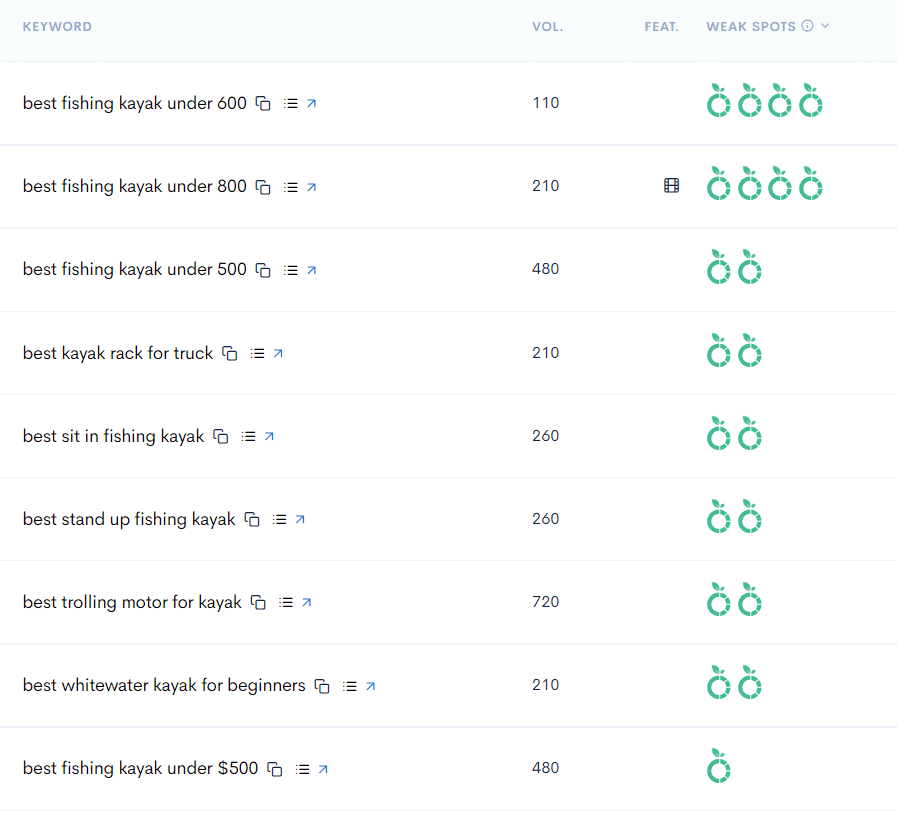Click fourth weak spot fruit for "under 800" row
Viewport: 897px width, 816px height.
(810, 184)
